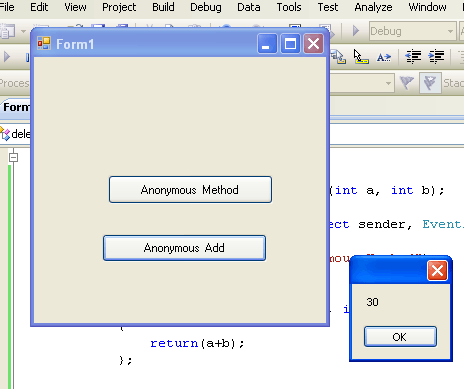Screen dimensions: 464x389
Task: Click the play triangle on second toolbar row
Action: pos(7,57)
